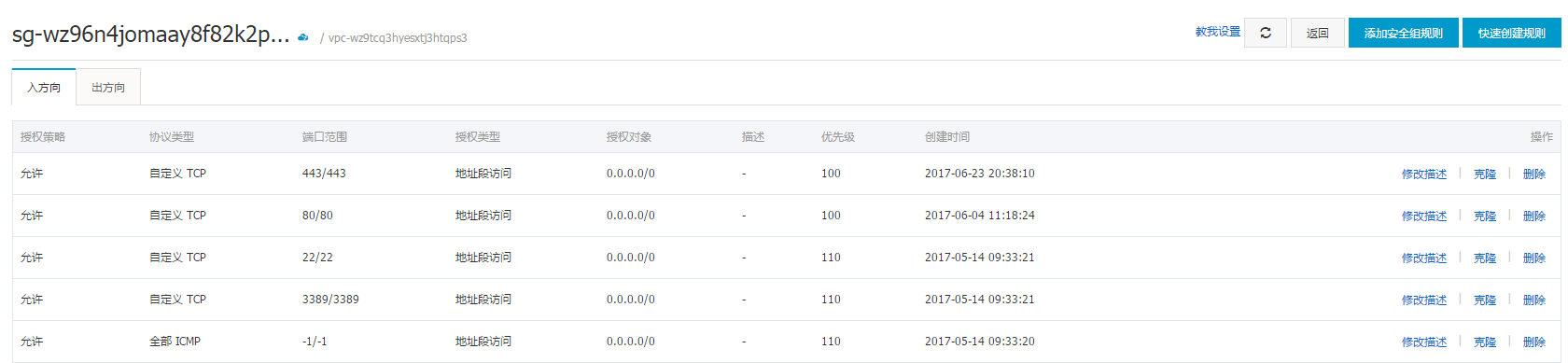Clone the 80/80 rule

tap(1485, 216)
